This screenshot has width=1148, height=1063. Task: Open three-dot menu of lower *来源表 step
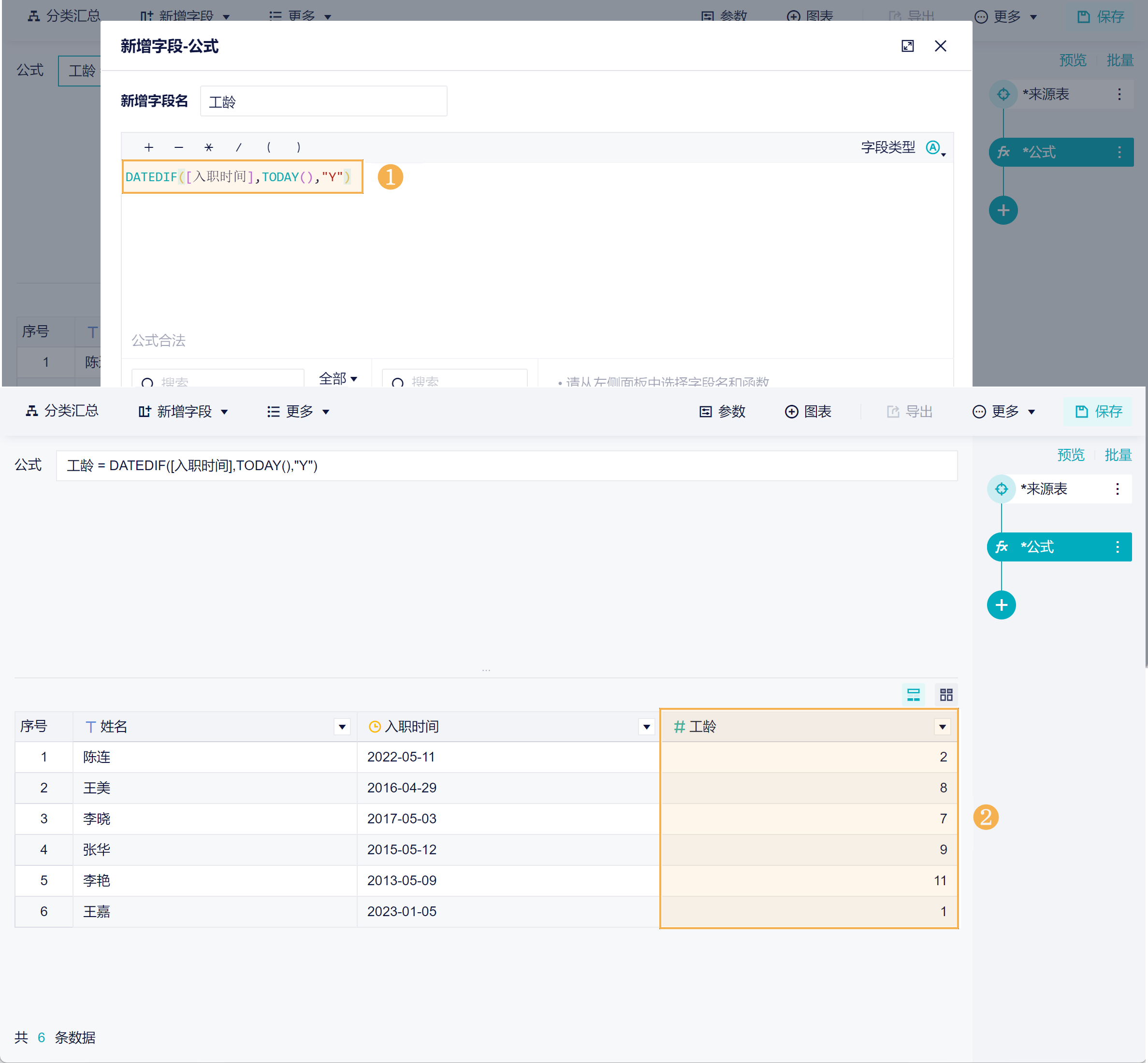(1118, 489)
